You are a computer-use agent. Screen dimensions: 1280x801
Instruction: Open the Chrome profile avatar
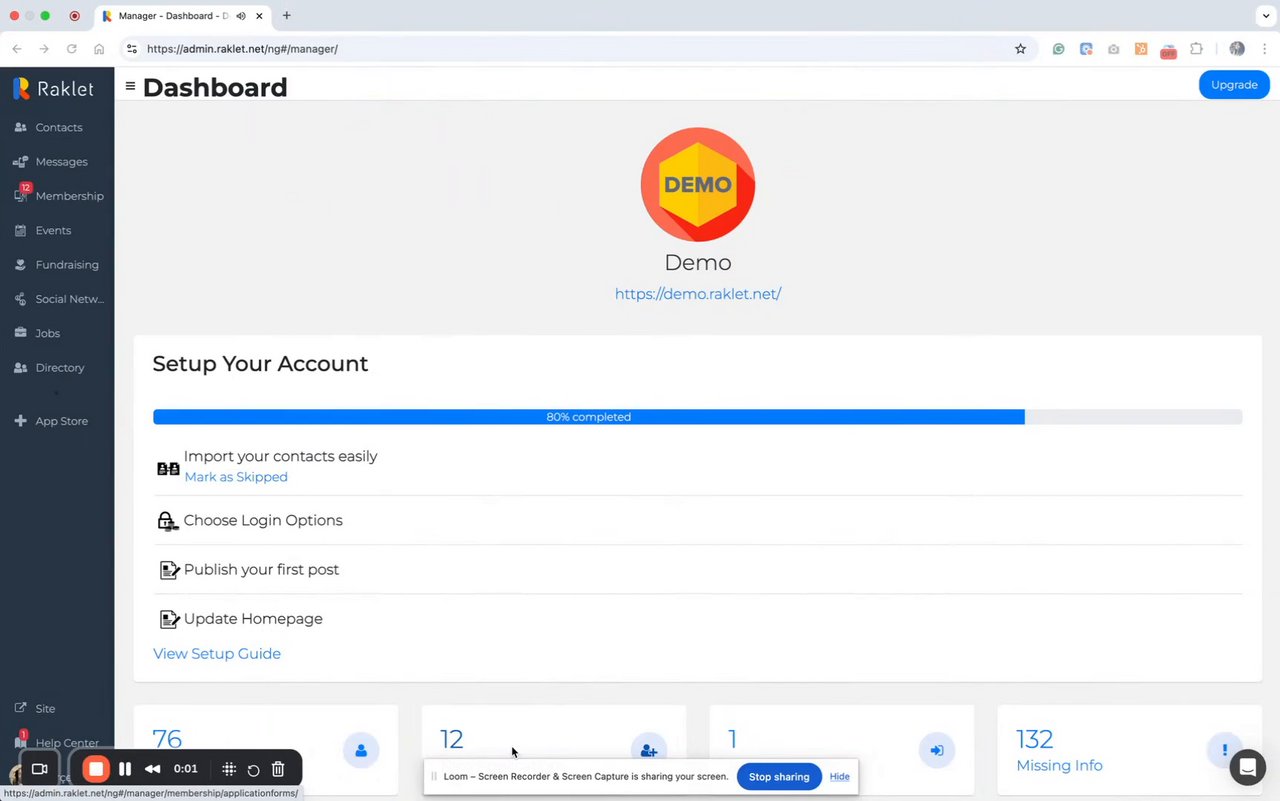pos(1237,49)
